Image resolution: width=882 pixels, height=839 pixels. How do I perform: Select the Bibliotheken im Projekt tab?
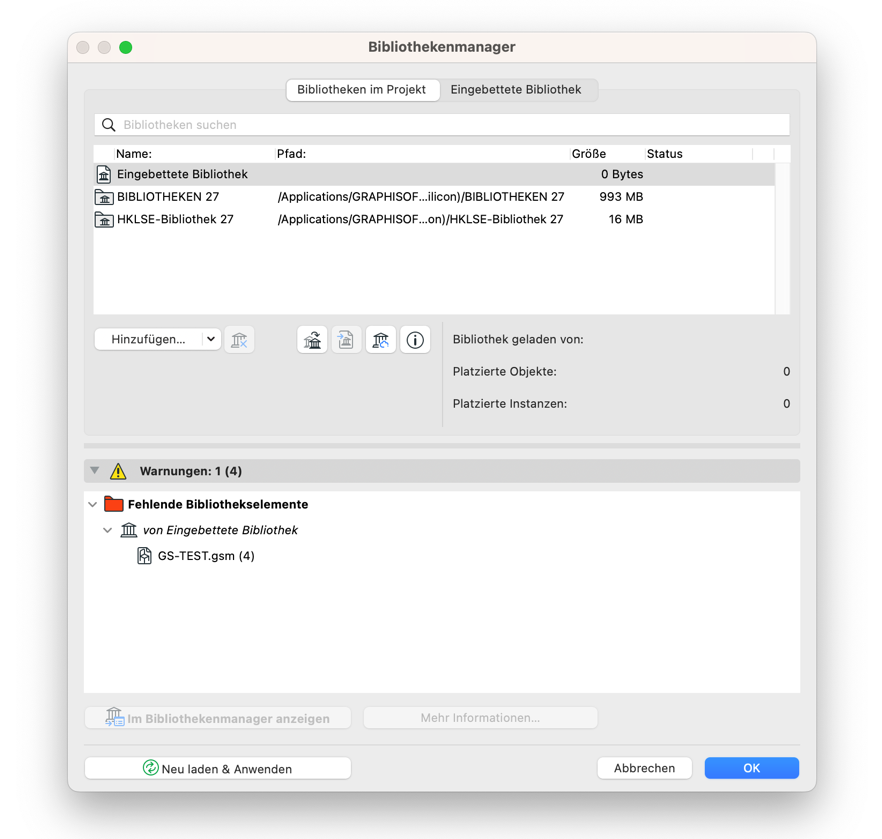pos(364,89)
